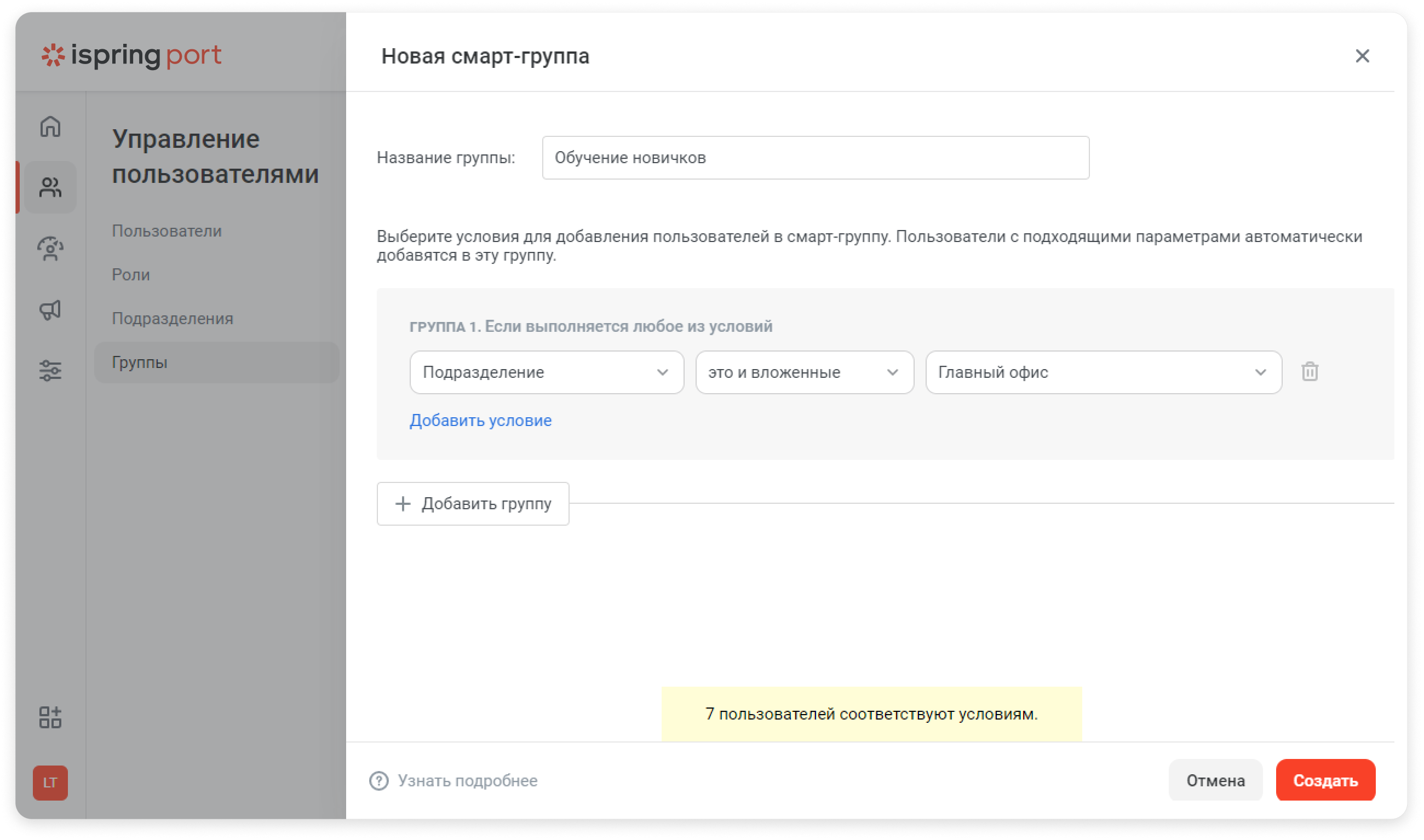
Task: Go to Пользователи menu item
Action: tap(167, 231)
